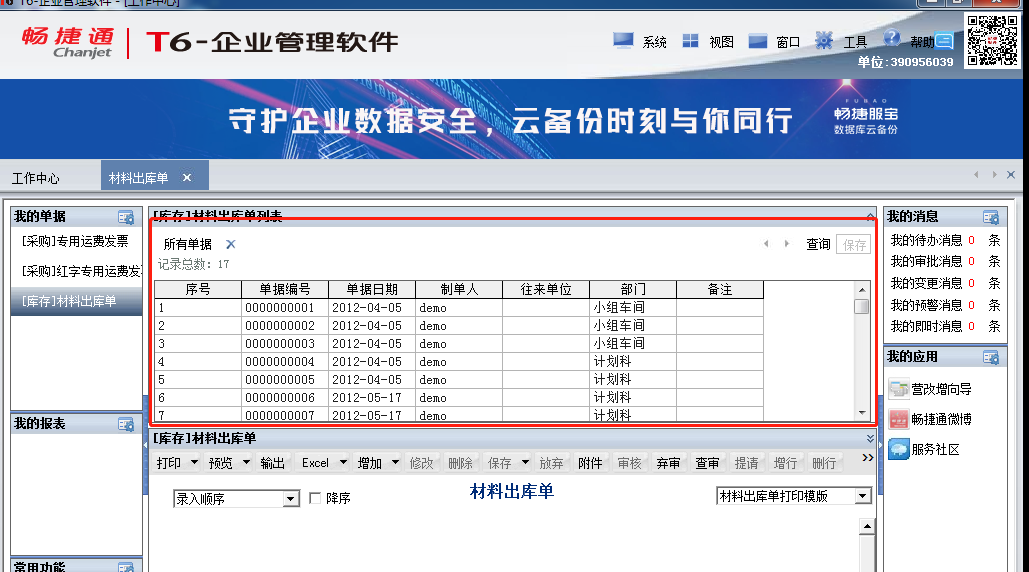Click 增加 toolbar button
This screenshot has height=572, width=1029.
pyautogui.click(x=369, y=463)
